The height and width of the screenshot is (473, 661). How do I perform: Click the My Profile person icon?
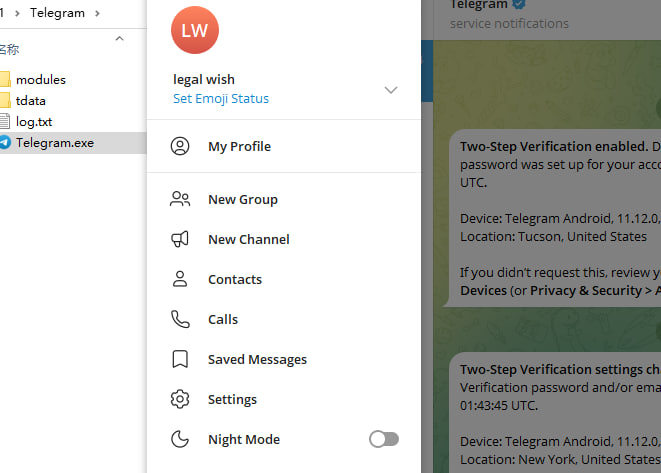point(180,147)
